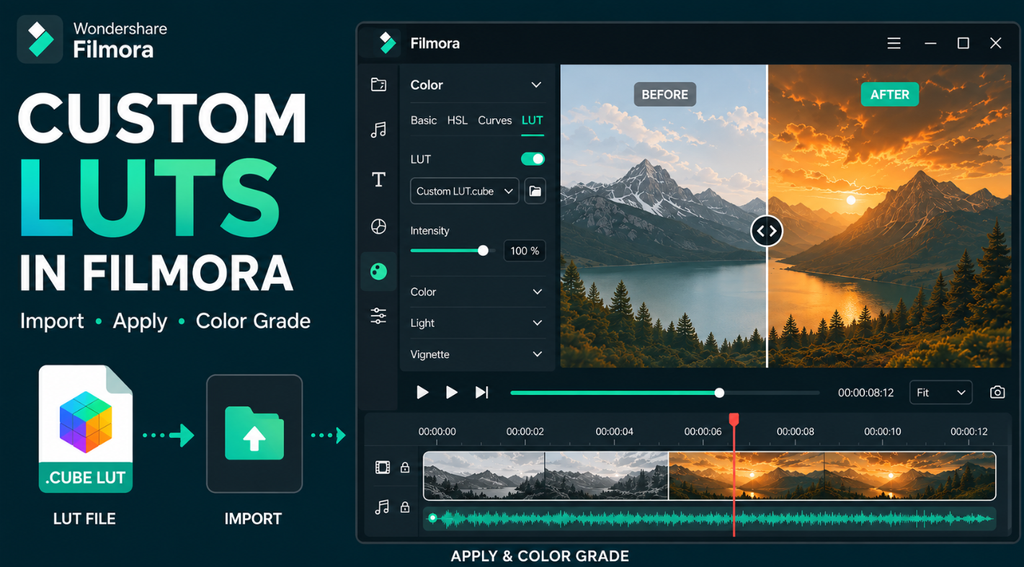Image resolution: width=1024 pixels, height=567 pixels.
Task: Play the preview with first play button
Action: click(423, 392)
